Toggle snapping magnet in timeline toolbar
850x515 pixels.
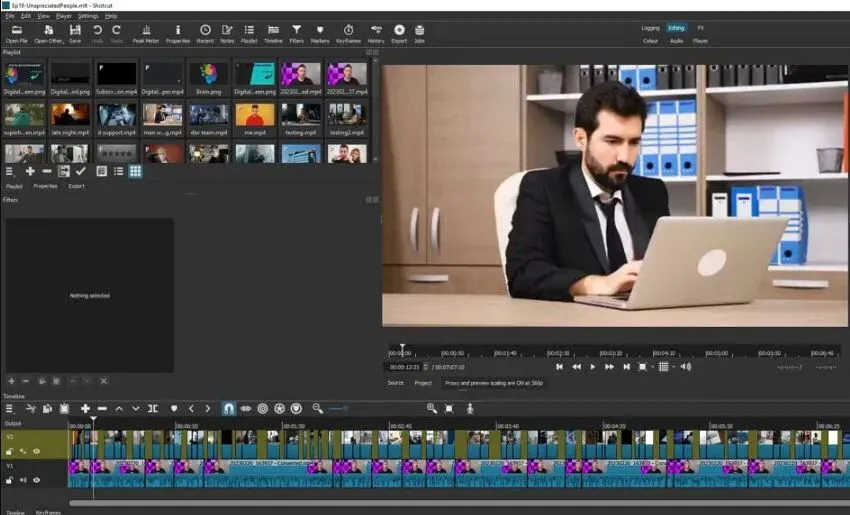tap(228, 408)
